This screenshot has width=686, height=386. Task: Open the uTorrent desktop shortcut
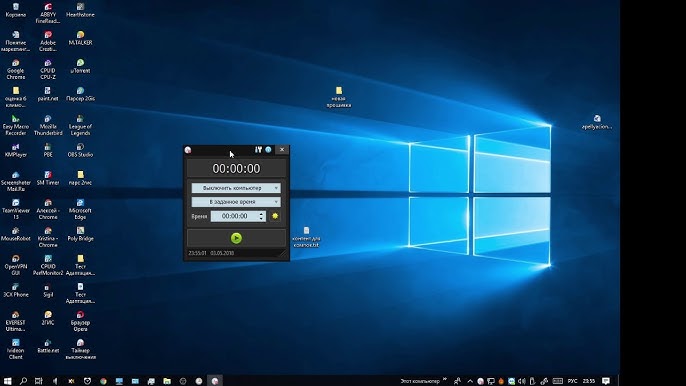tap(80, 66)
